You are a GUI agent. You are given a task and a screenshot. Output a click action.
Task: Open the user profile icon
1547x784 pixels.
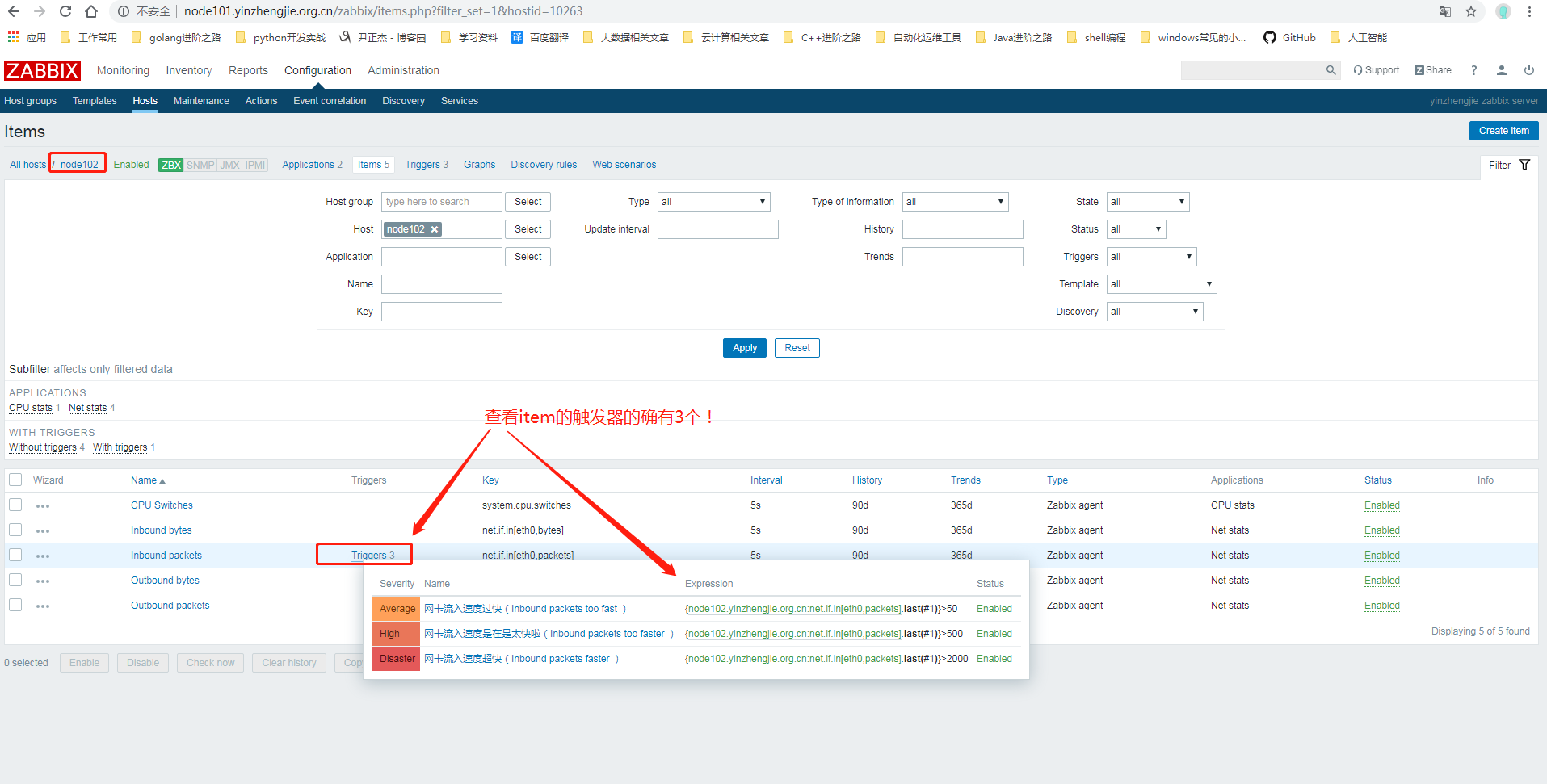point(1502,70)
